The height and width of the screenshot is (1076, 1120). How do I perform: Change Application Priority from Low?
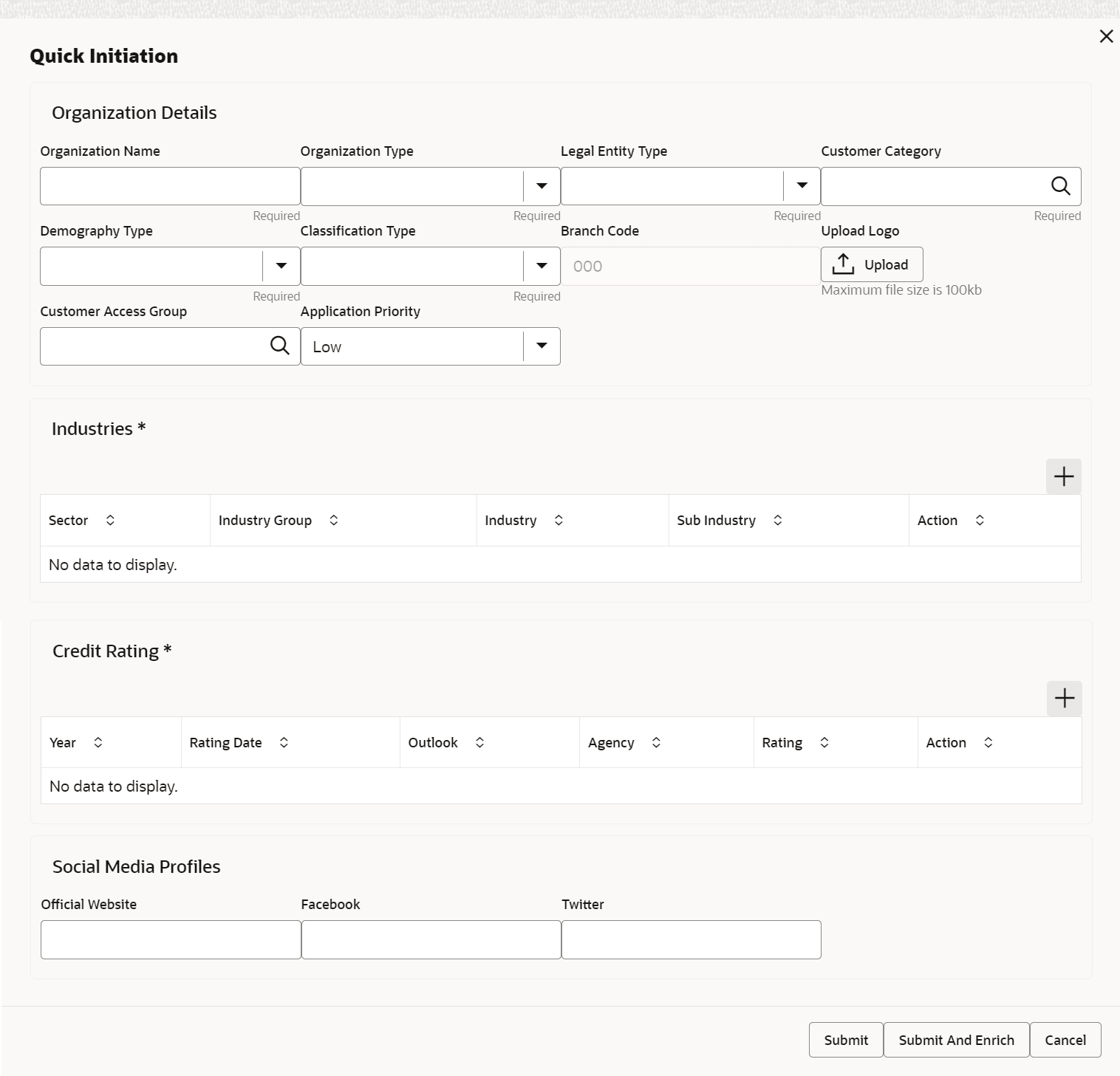click(x=542, y=346)
